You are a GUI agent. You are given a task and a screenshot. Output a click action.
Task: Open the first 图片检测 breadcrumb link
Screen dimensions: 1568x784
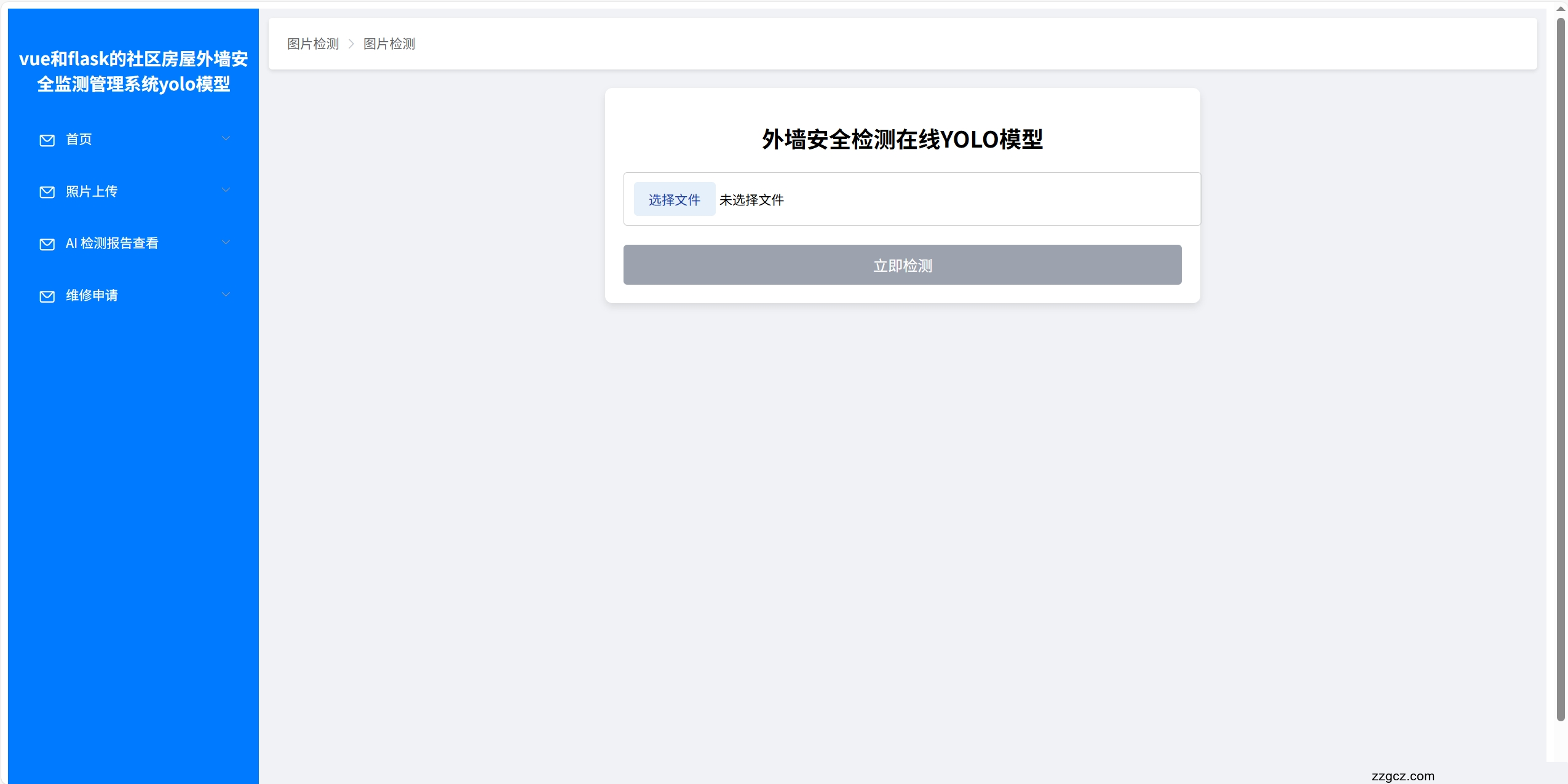(312, 44)
